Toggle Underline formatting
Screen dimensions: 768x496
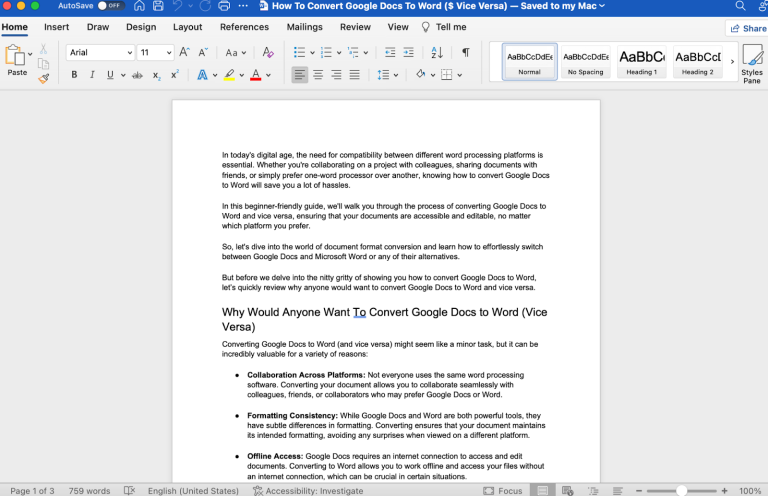click(110, 75)
